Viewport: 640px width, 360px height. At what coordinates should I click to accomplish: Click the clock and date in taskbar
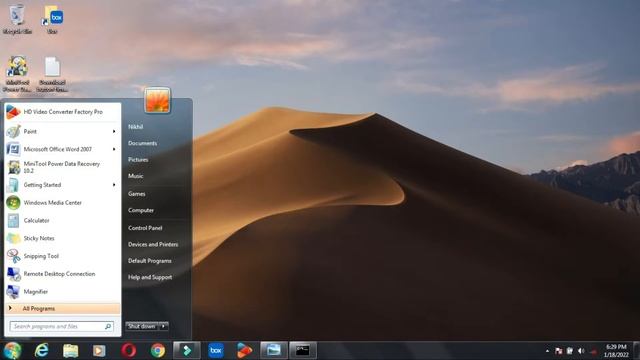616,351
